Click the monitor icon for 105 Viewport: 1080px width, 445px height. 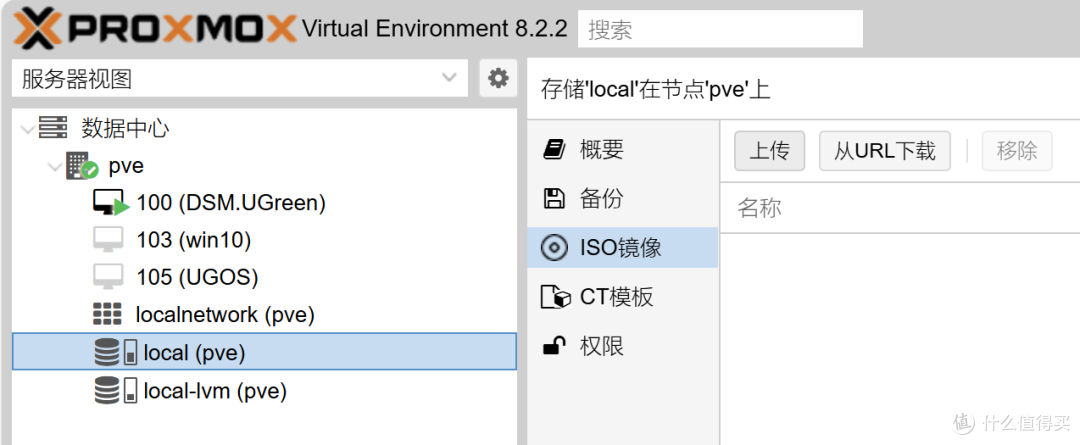pyautogui.click(x=108, y=276)
